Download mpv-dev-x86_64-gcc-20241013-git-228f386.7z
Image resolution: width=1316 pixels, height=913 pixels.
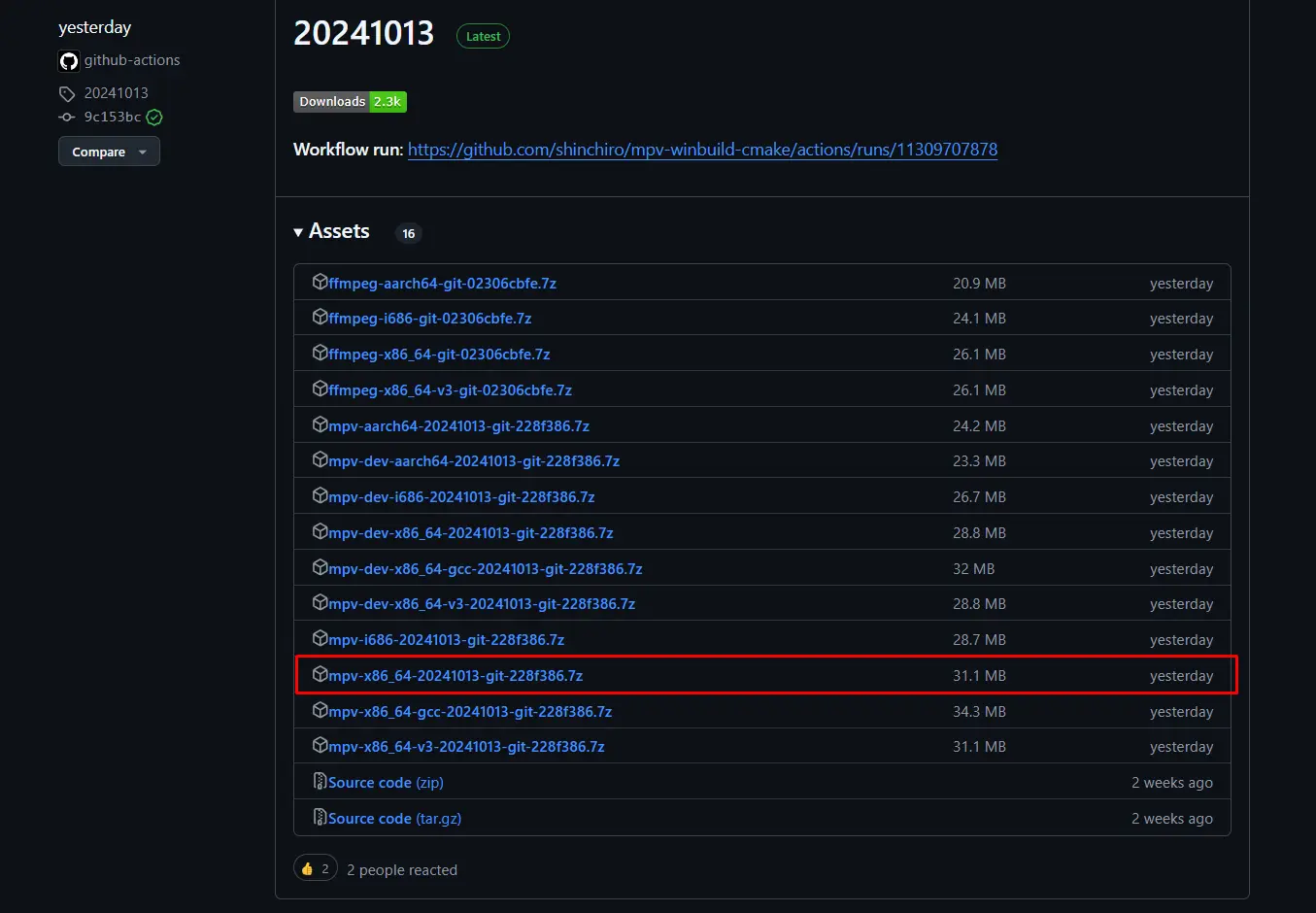486,569
